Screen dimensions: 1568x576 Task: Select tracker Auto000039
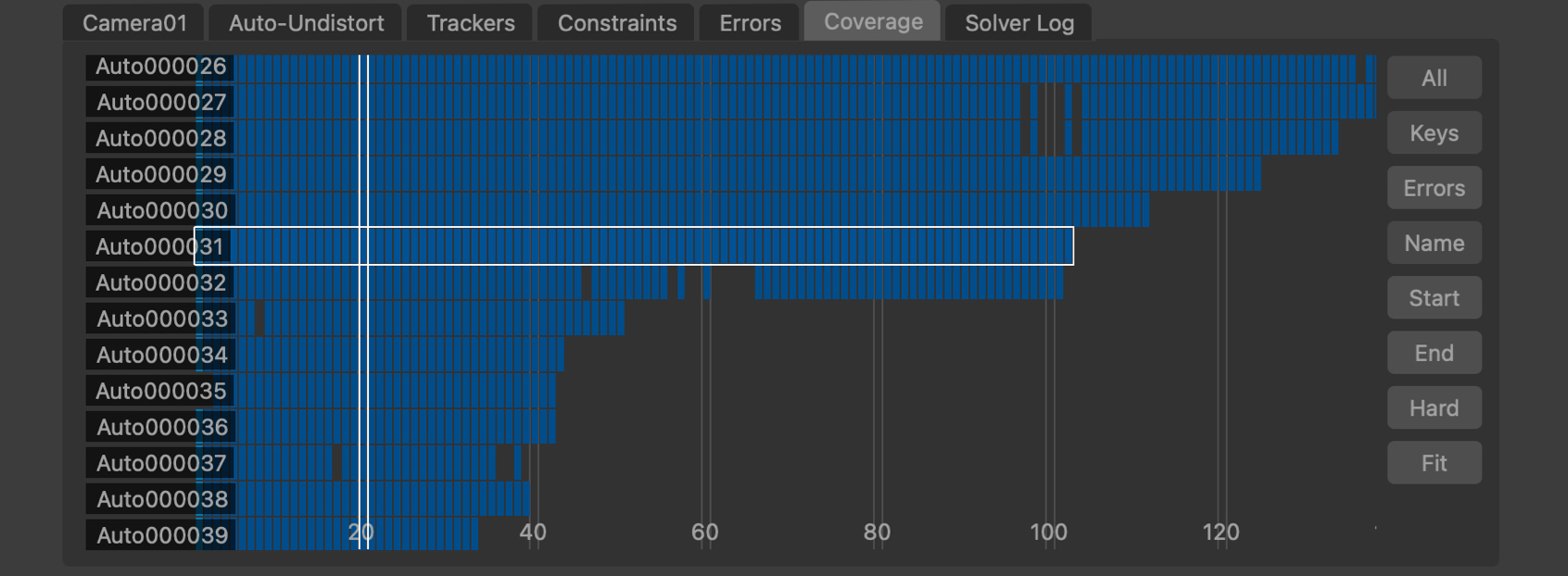pyautogui.click(x=160, y=536)
